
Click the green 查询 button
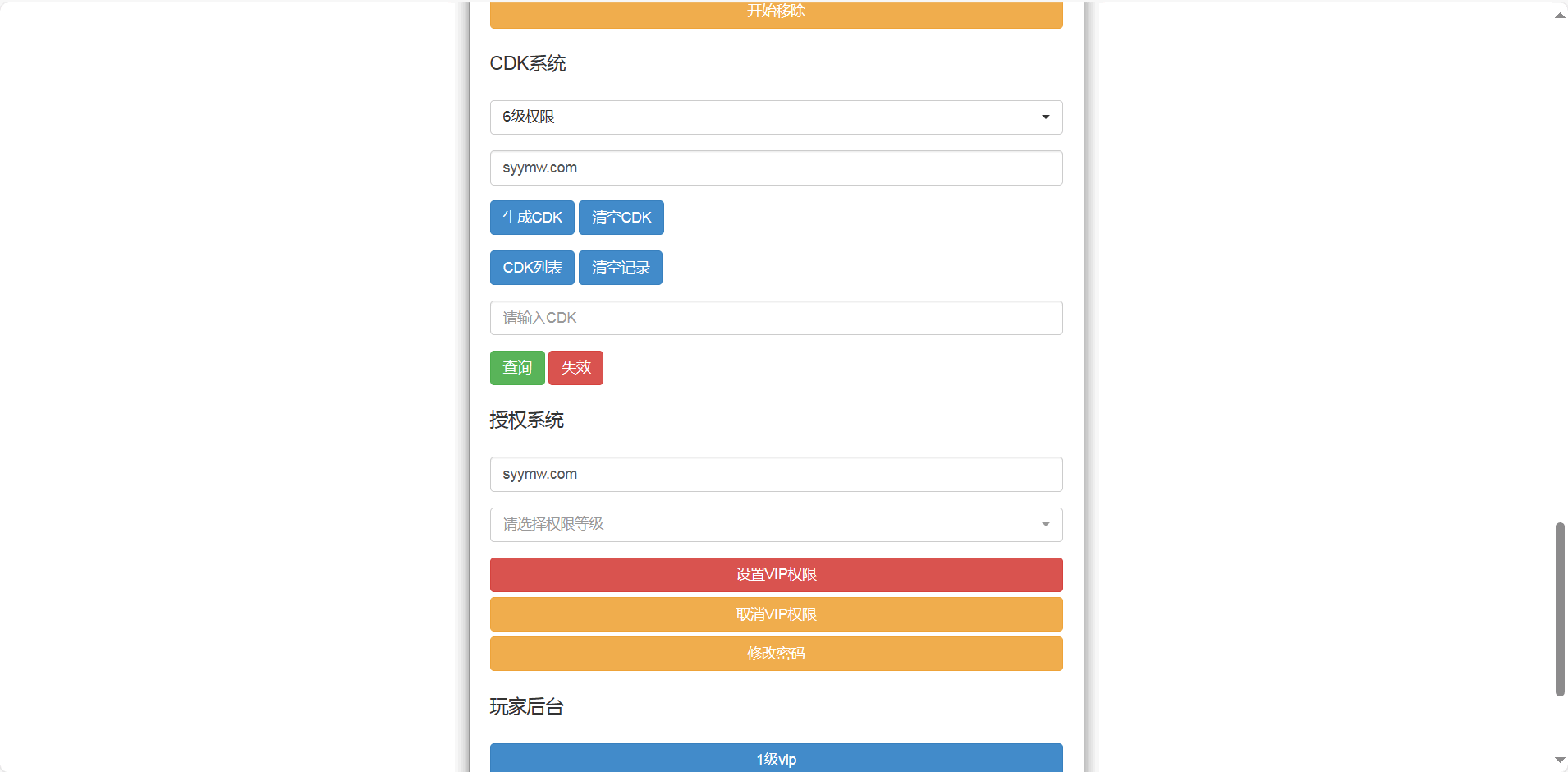click(x=517, y=368)
